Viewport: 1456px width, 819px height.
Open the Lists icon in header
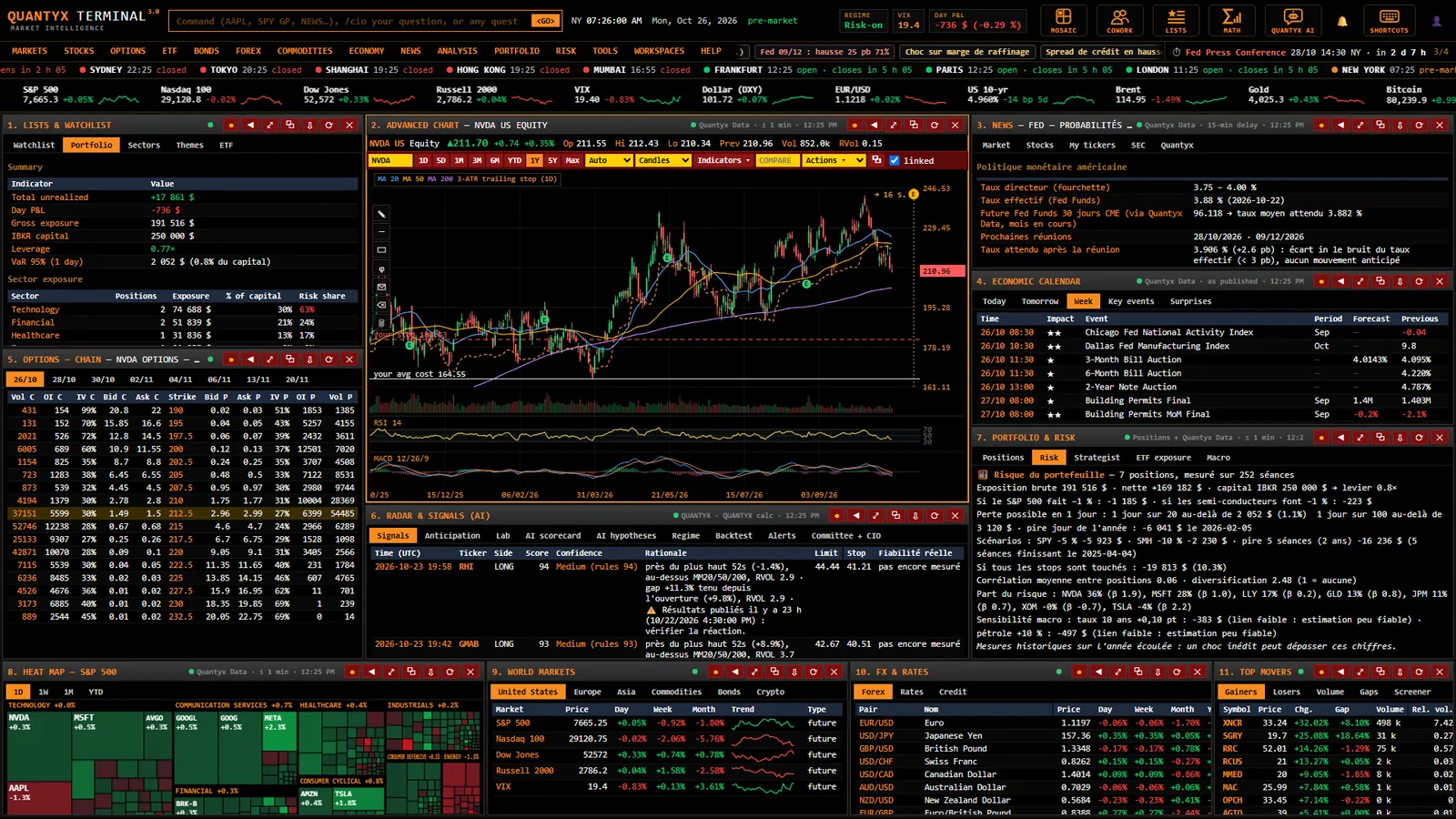[x=1176, y=20]
